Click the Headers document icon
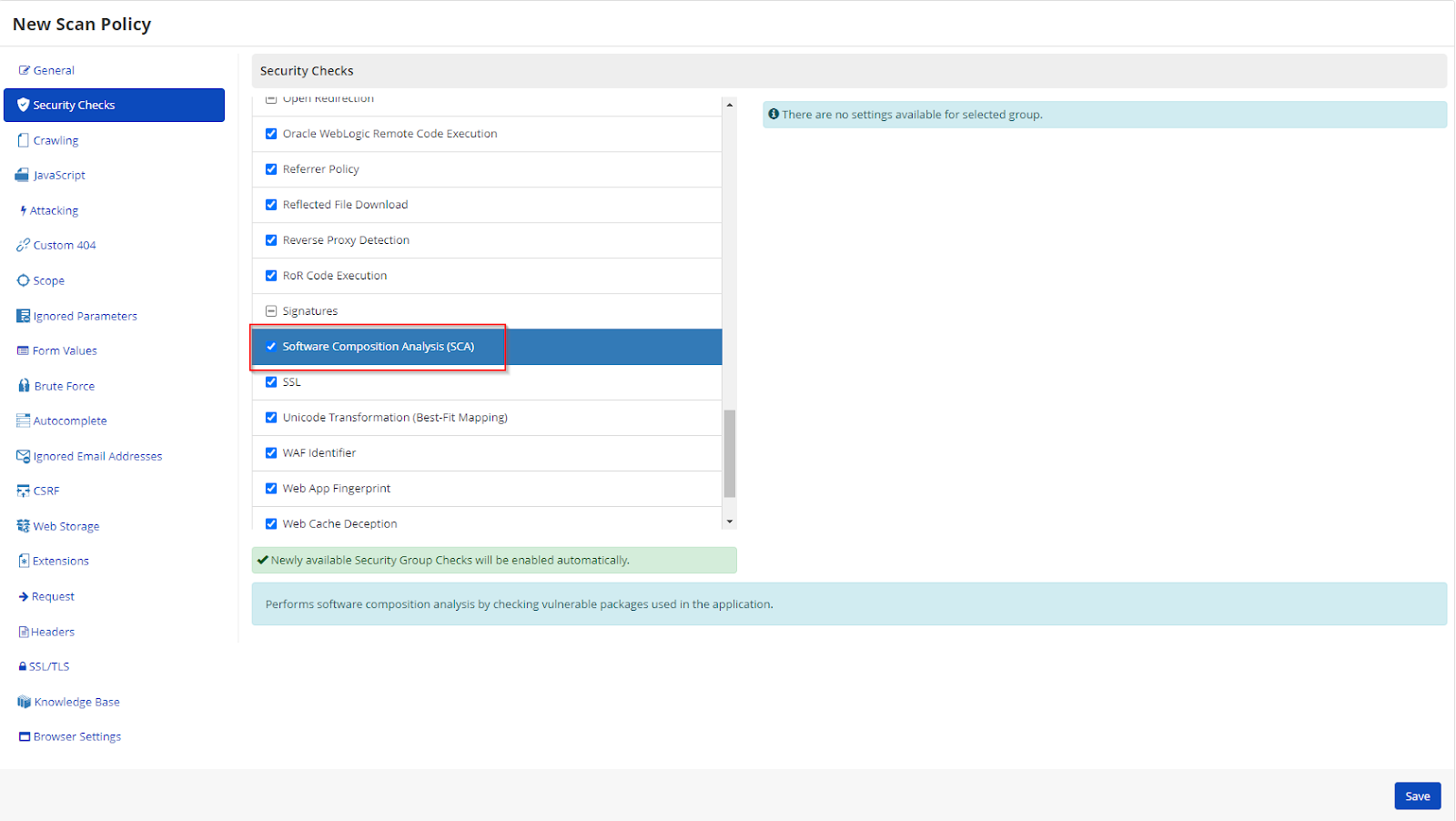This screenshot has height=821, width=1456. pos(24,632)
